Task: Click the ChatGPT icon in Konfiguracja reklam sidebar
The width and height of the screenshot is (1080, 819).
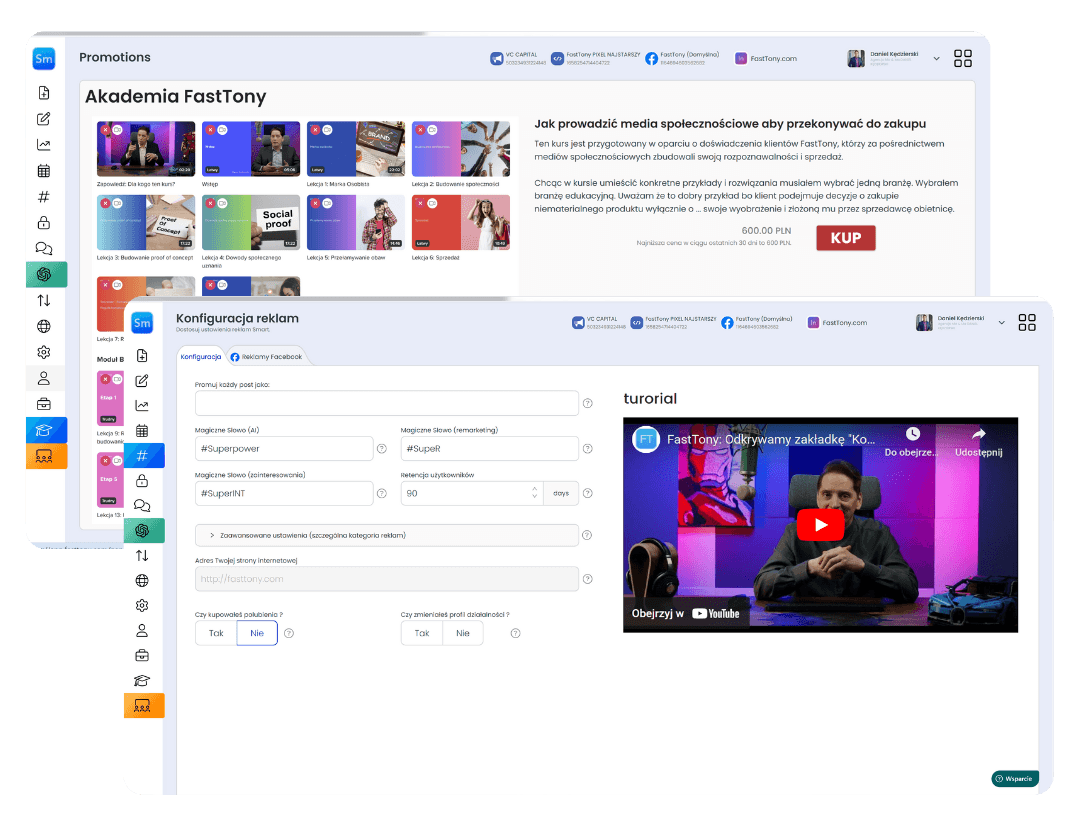Action: point(142,530)
